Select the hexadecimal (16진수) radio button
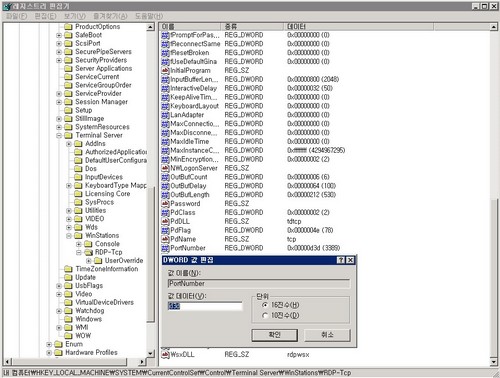 tap(265, 305)
